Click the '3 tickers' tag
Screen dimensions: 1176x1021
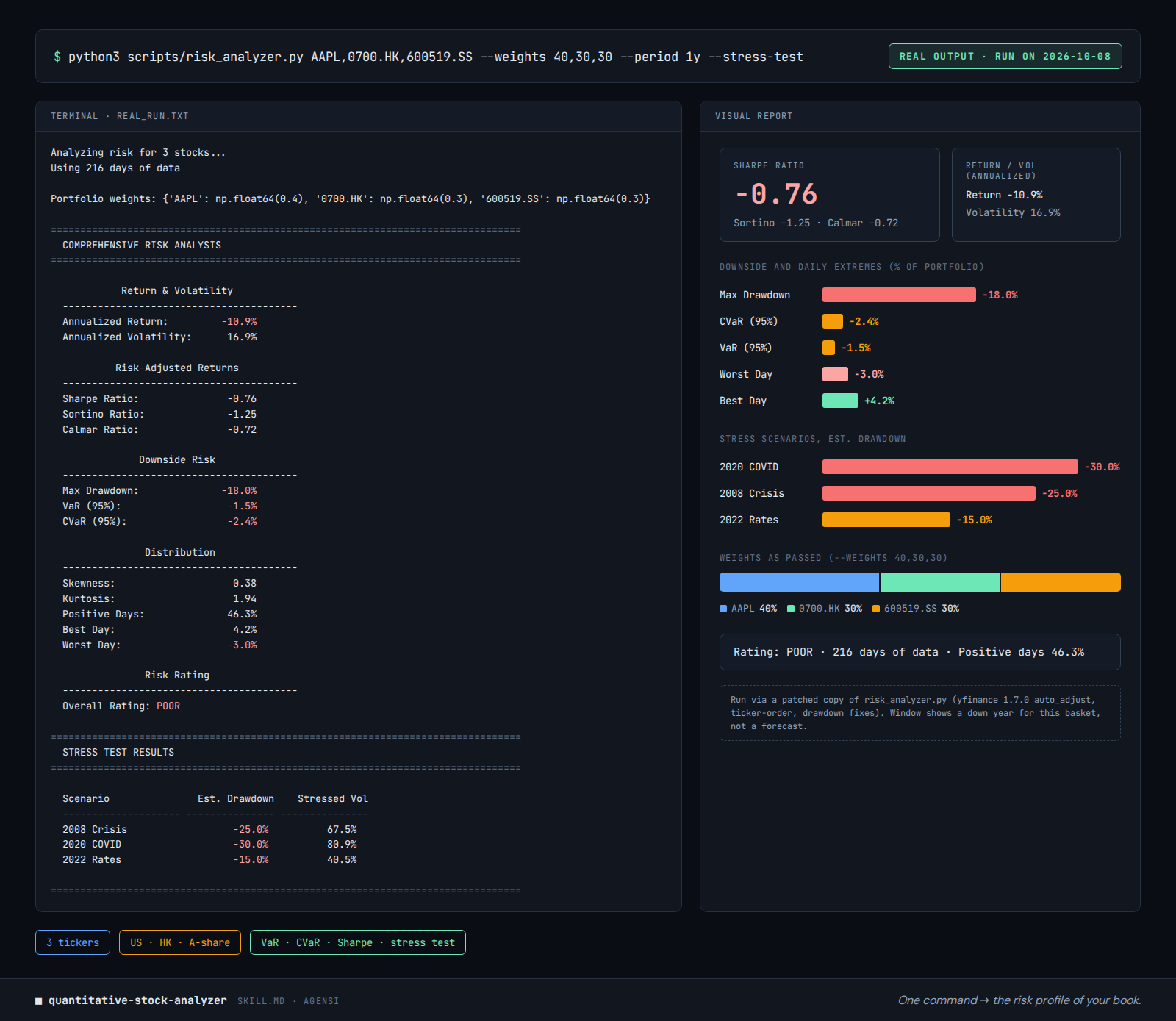click(73, 942)
